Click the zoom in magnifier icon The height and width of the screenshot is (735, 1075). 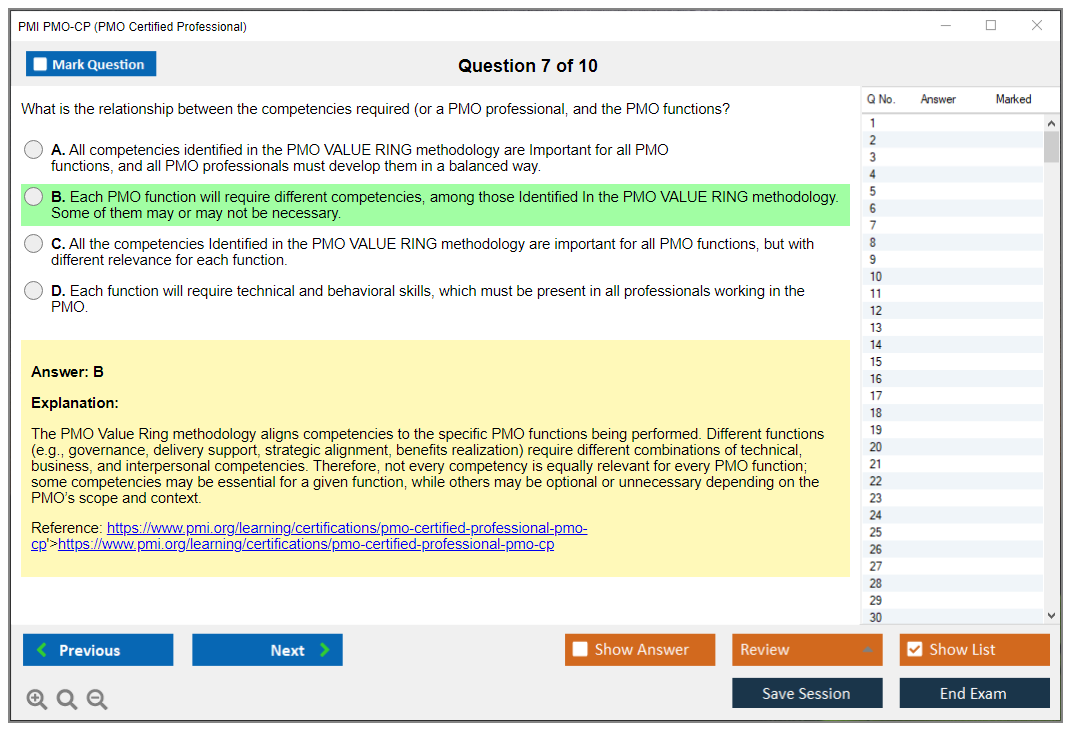37,700
